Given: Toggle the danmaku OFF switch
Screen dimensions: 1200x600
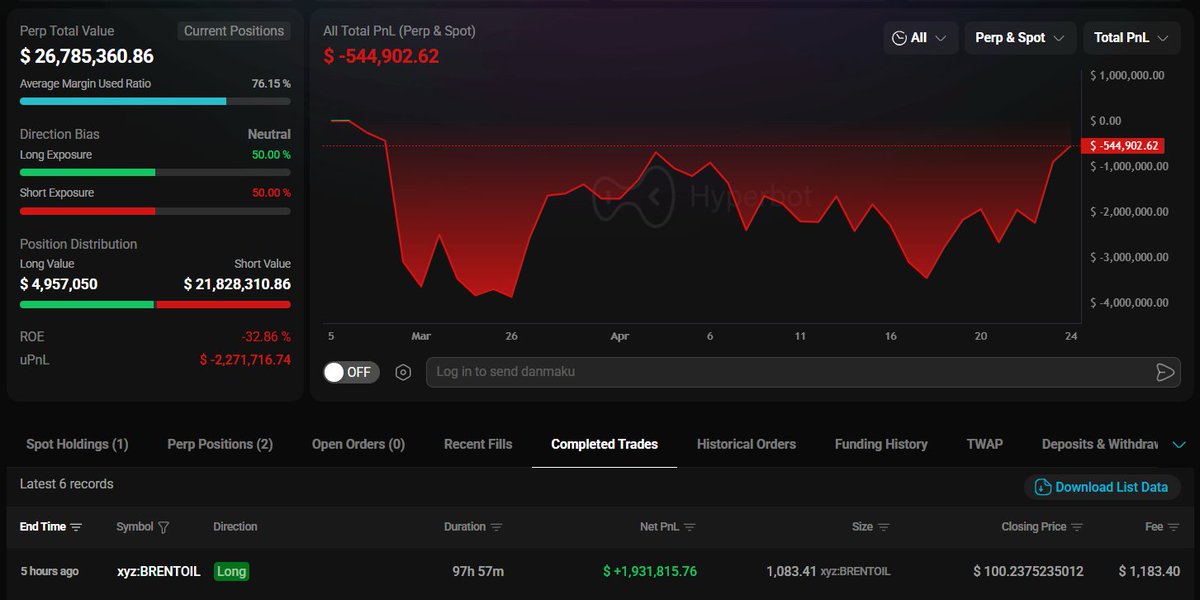Looking at the screenshot, I should pyautogui.click(x=351, y=372).
